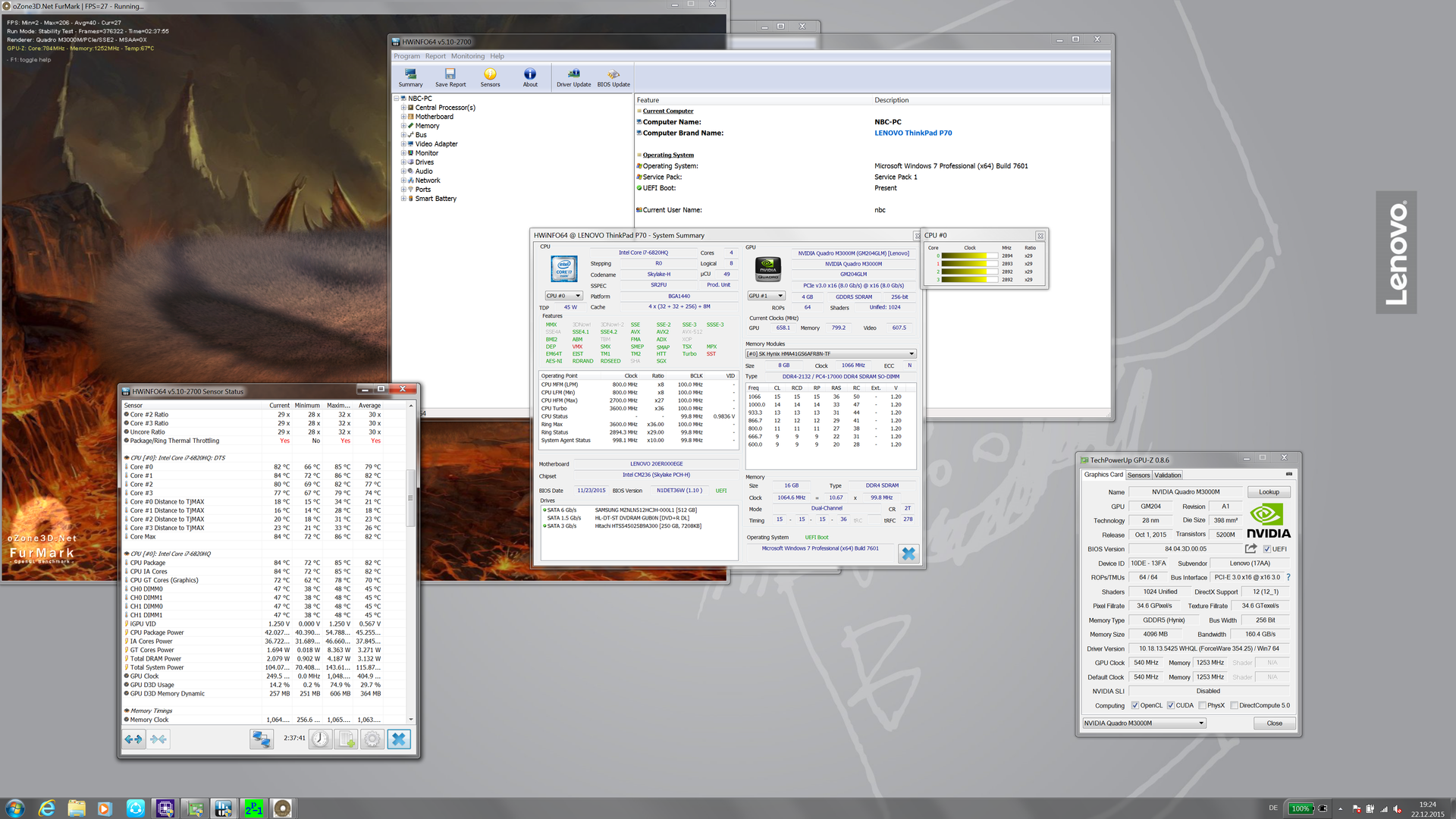This screenshot has height=819, width=1456.
Task: Select Network item in HWiNFO tree
Action: [428, 180]
